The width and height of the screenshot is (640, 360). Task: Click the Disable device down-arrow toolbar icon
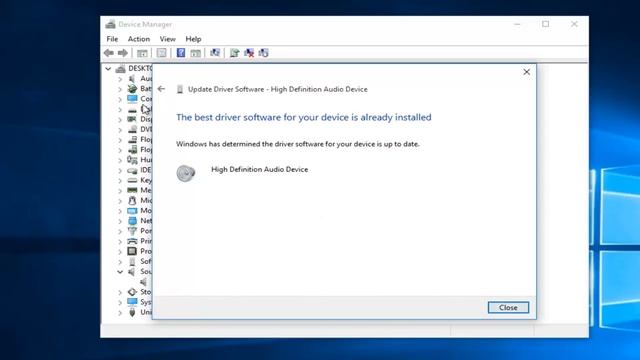coord(264,53)
